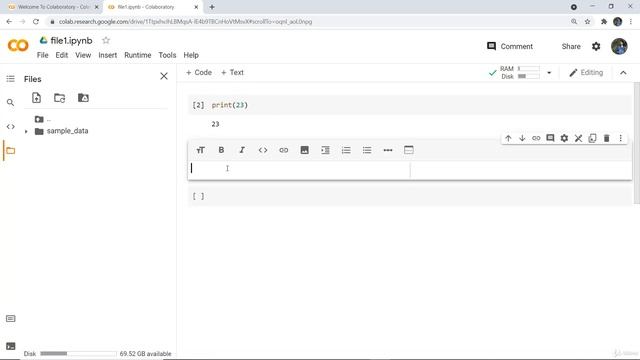Switch to the Welcome To Colaboratory tab
This screenshot has height=360, width=640.
53,7
